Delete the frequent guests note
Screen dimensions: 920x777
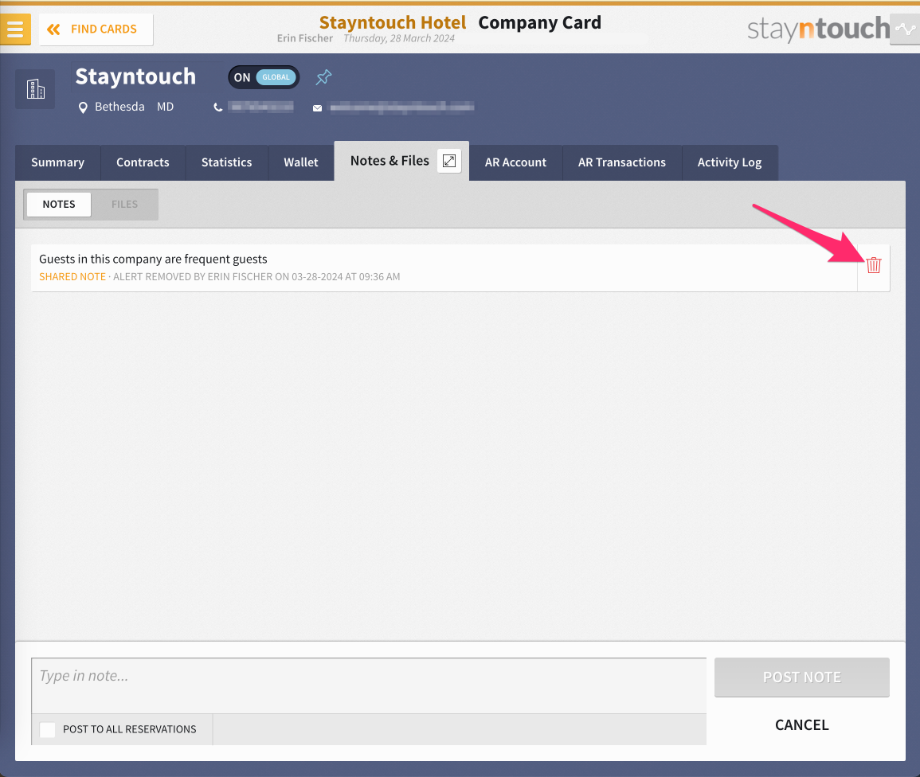pyautogui.click(x=874, y=265)
